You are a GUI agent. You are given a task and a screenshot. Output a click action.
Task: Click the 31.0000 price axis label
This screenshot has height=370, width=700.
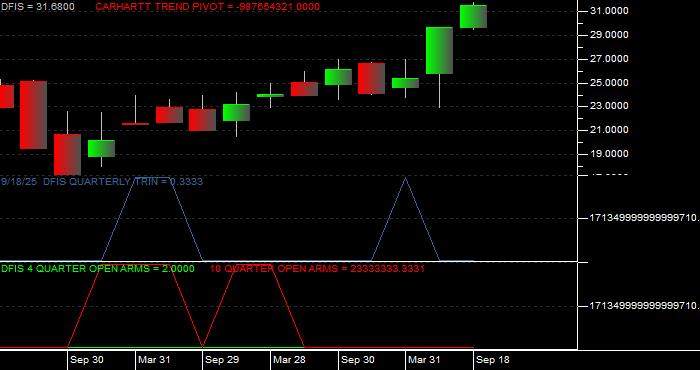609,11
